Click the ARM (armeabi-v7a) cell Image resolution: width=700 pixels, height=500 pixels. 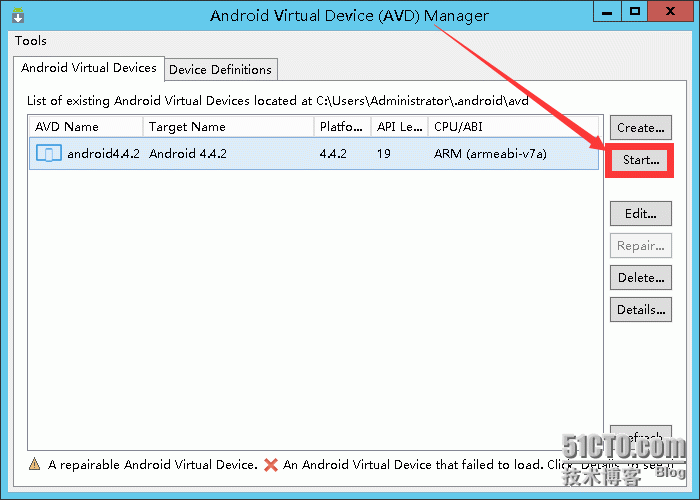pos(490,154)
